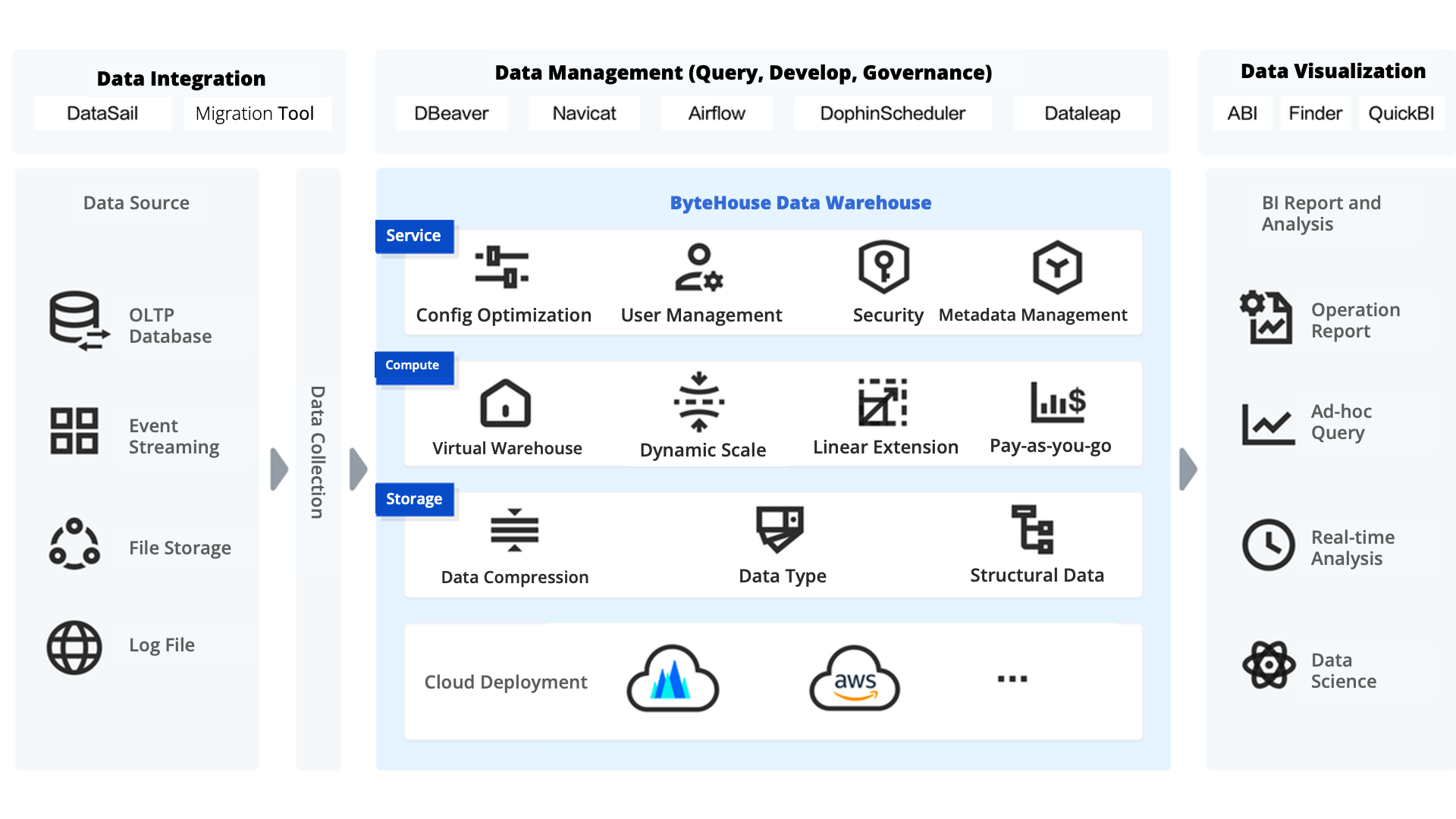Viewport: 1456px width, 819px height.
Task: Click the Security shield icon
Action: tap(884, 267)
